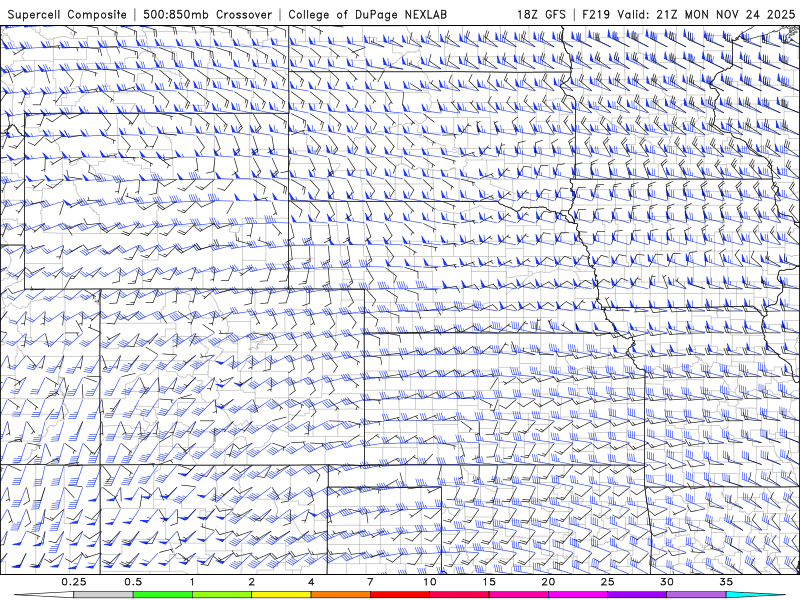
Task: Select the green 0.5–1 legend swatch
Action: tap(162, 595)
